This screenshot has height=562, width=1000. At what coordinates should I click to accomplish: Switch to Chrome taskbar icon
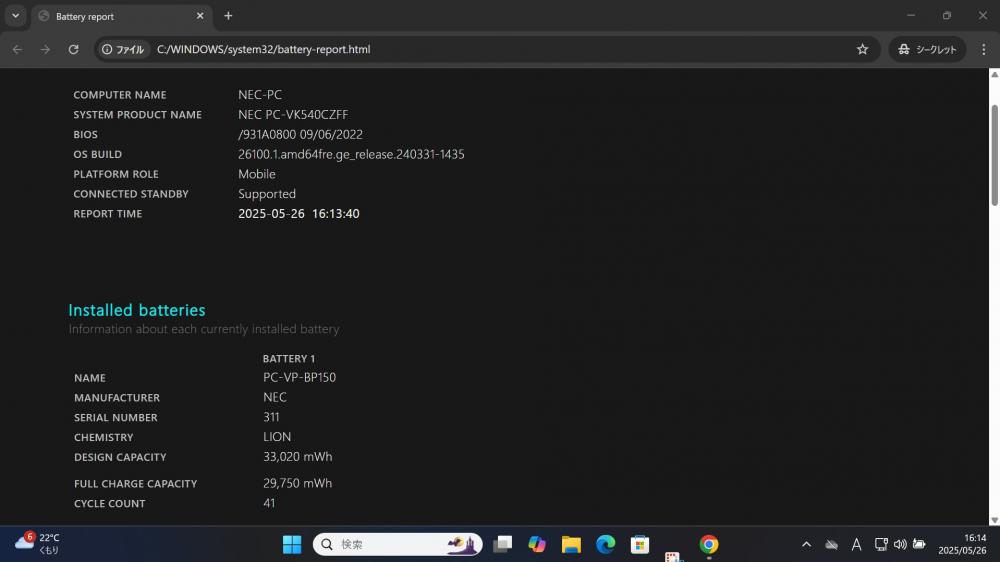tap(709, 544)
